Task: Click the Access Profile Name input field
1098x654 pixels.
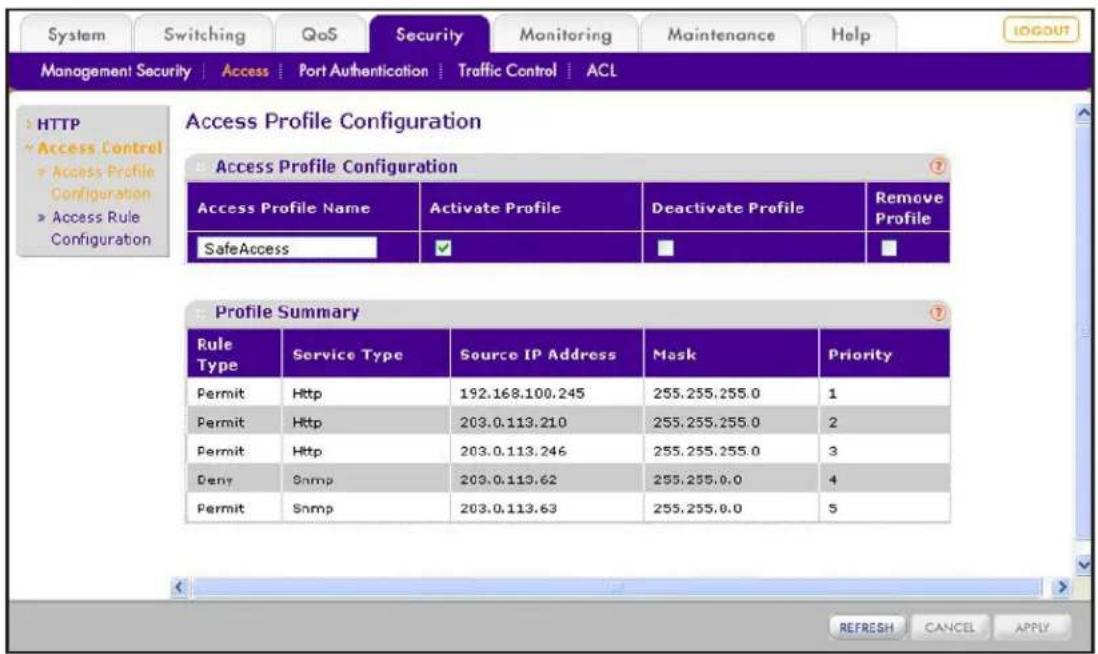Action: pyautogui.click(x=287, y=248)
